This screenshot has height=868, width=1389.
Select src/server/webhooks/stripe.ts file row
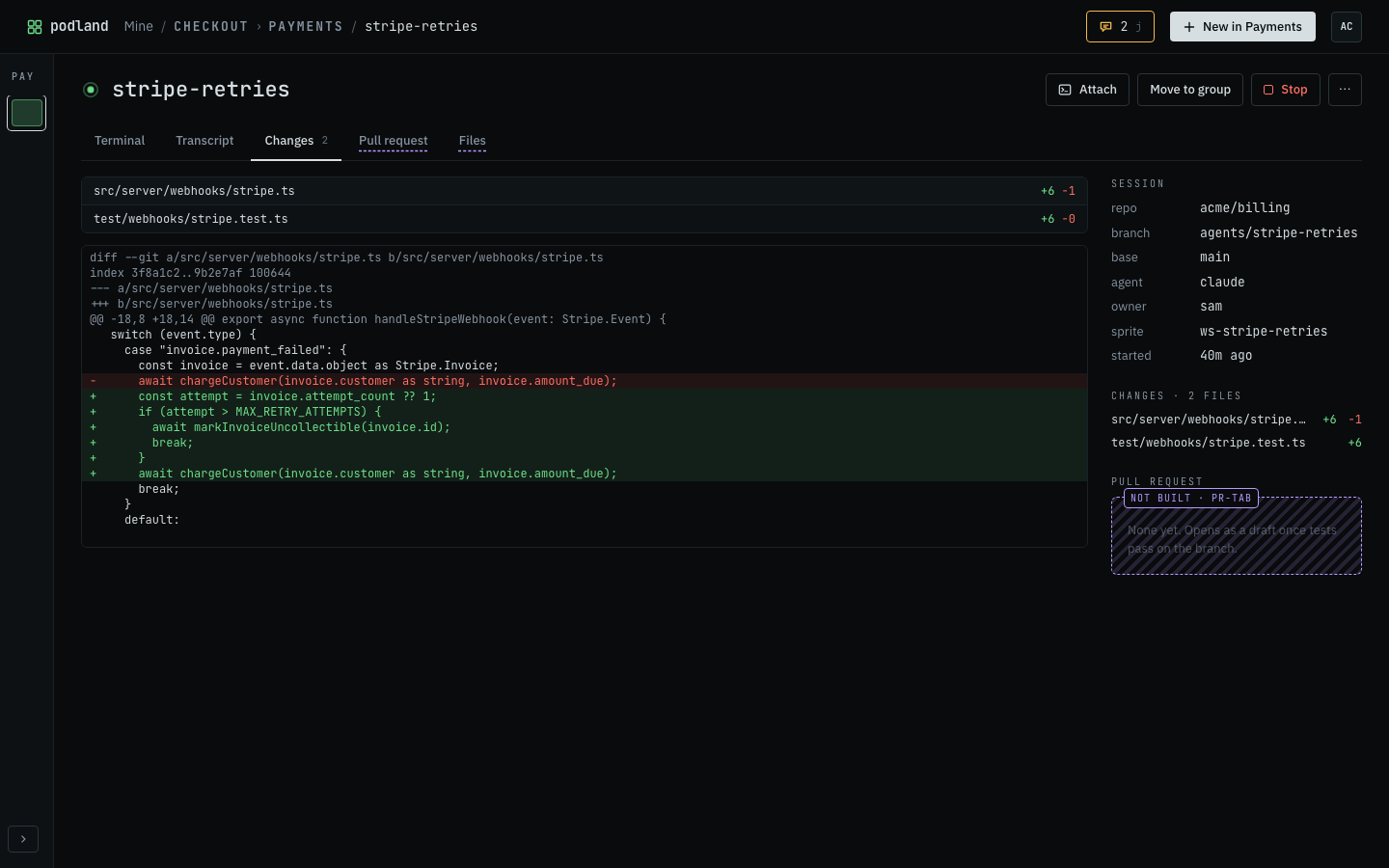click(x=585, y=191)
